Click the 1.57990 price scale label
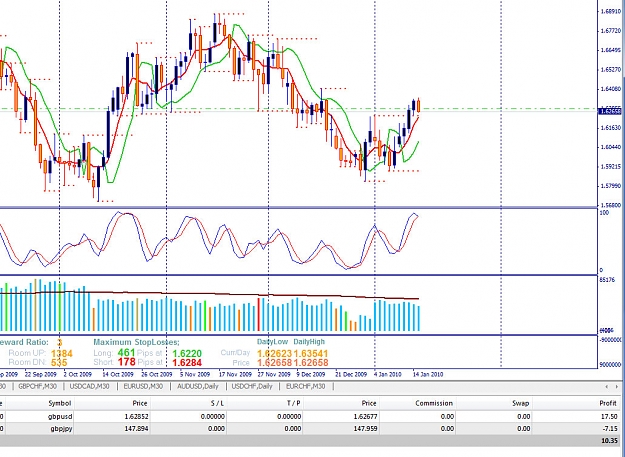 tap(611, 186)
